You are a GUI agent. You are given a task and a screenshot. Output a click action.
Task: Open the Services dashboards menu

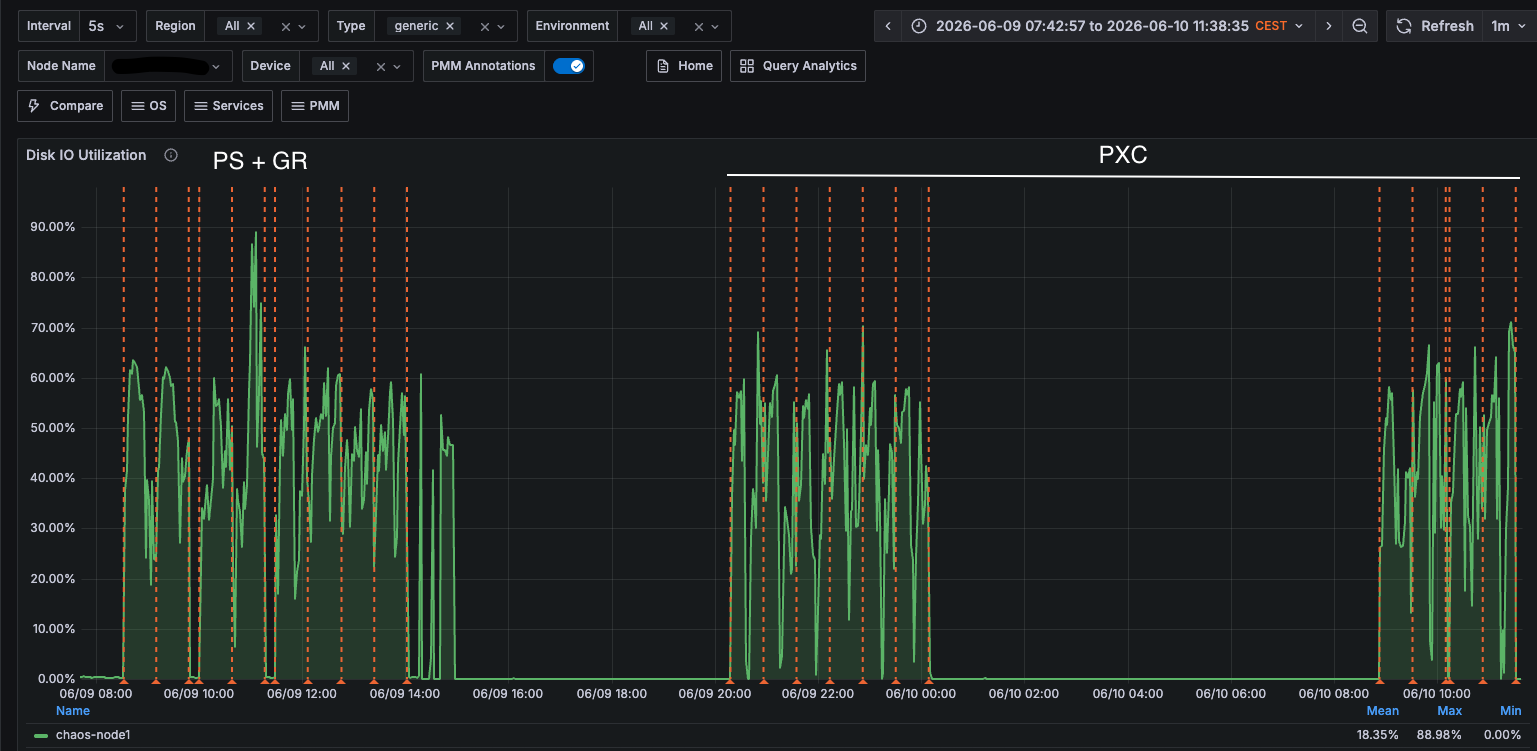pyautogui.click(x=228, y=106)
